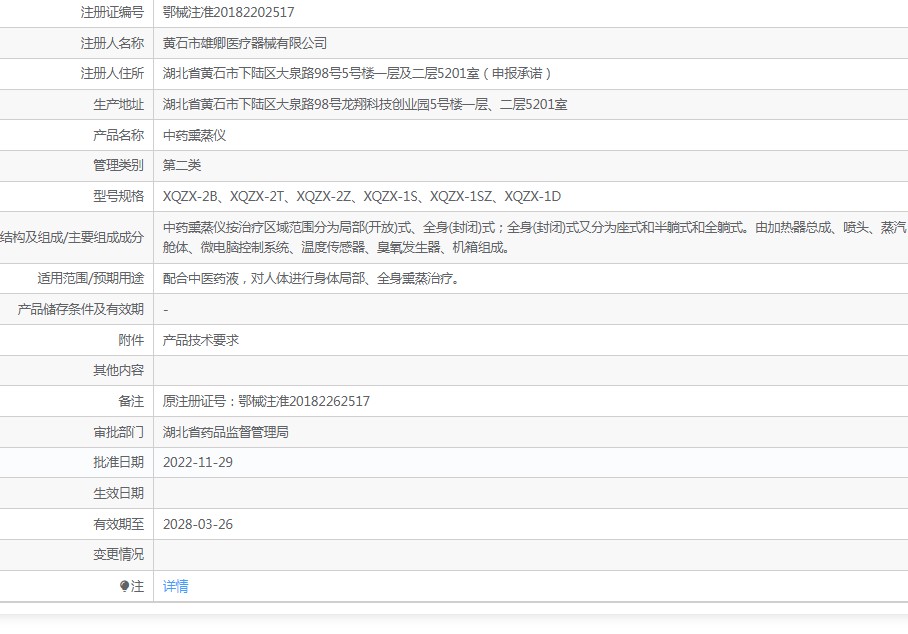This screenshot has width=908, height=634.
Task: Select company name 黄石市雄卿医疗器械有限公司
Action: [244, 43]
